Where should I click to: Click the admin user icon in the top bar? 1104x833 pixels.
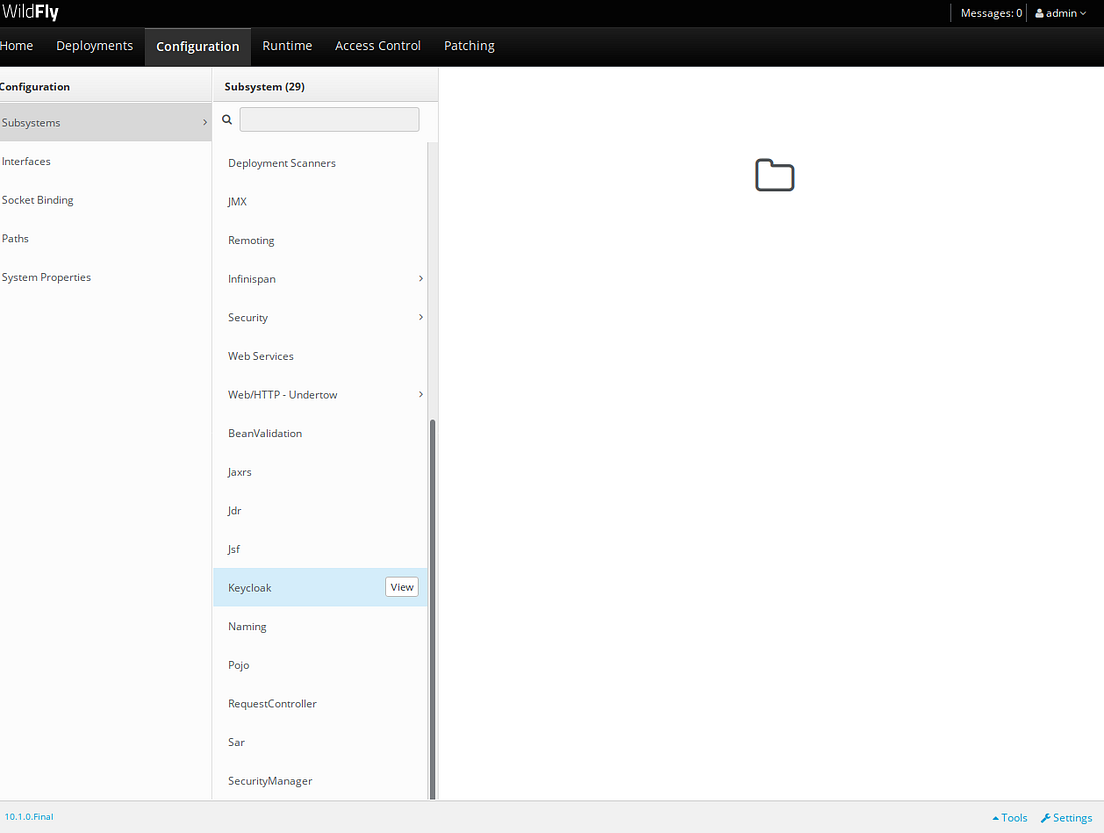pyautogui.click(x=1041, y=12)
